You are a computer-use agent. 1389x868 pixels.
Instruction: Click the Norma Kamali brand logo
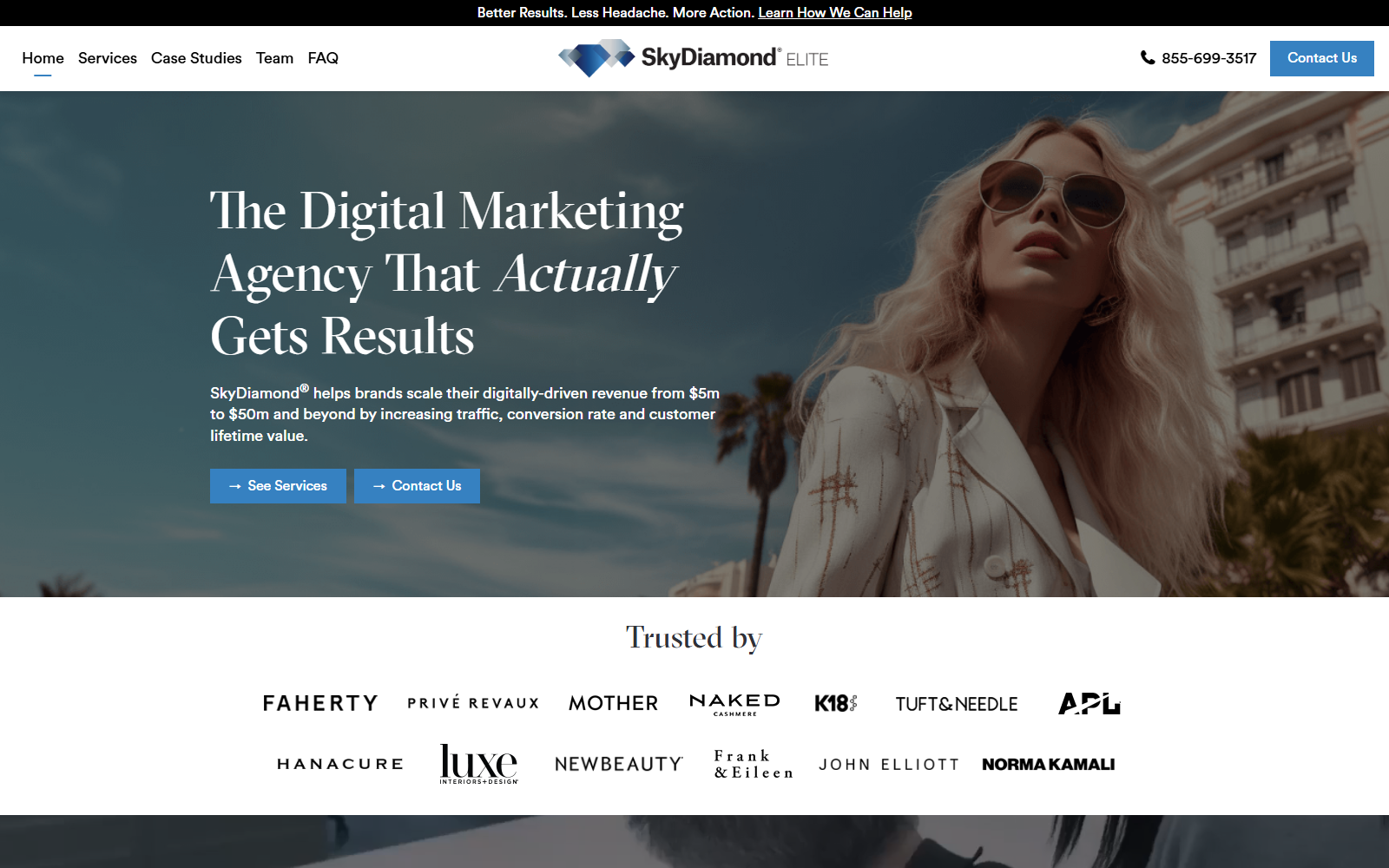click(x=1049, y=765)
